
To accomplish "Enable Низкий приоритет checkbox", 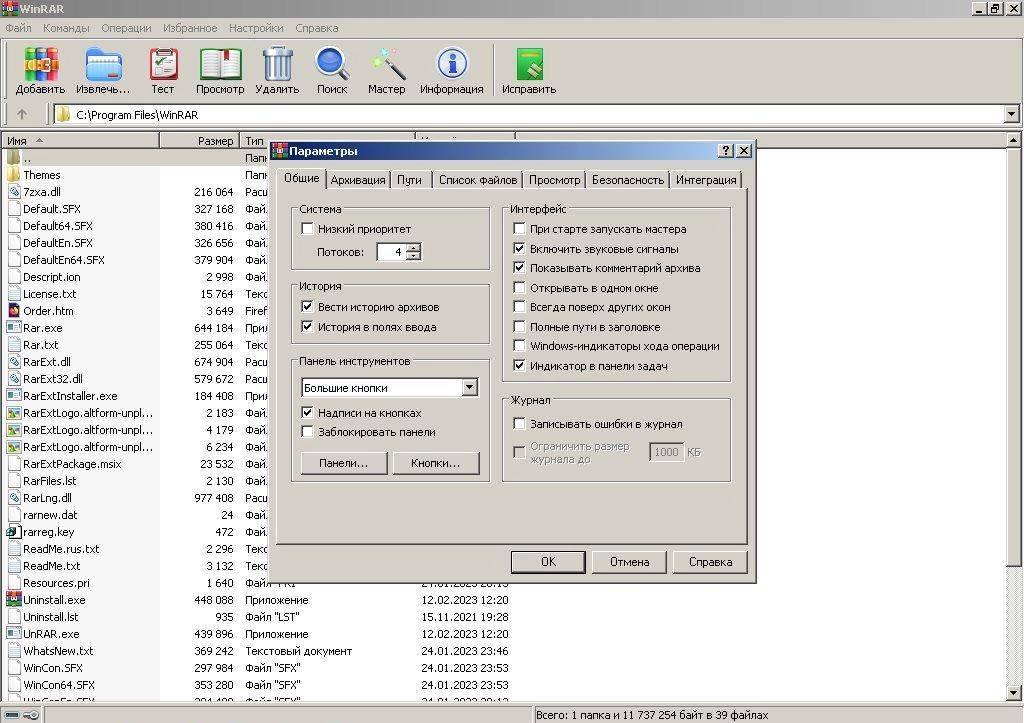I will coord(308,229).
